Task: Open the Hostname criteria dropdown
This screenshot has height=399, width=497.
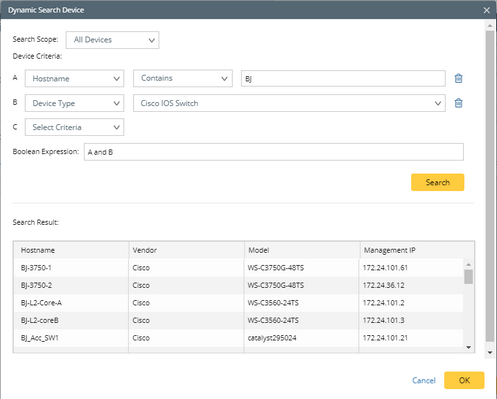Action: click(74, 79)
